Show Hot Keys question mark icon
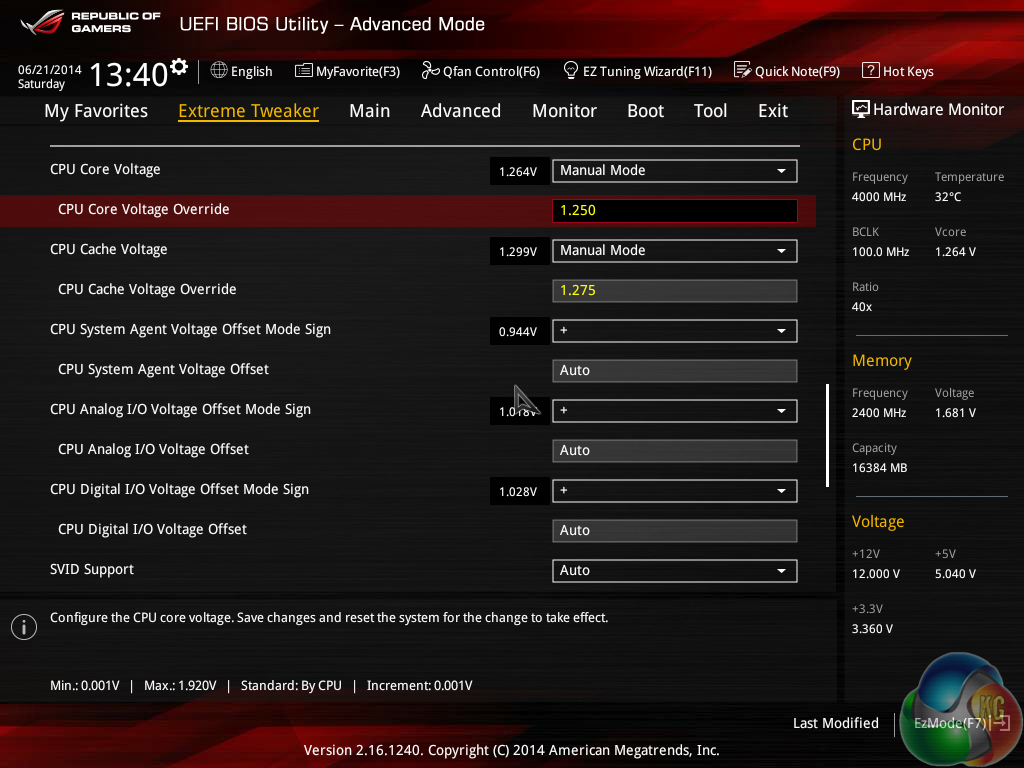This screenshot has width=1024, height=768. click(x=870, y=71)
